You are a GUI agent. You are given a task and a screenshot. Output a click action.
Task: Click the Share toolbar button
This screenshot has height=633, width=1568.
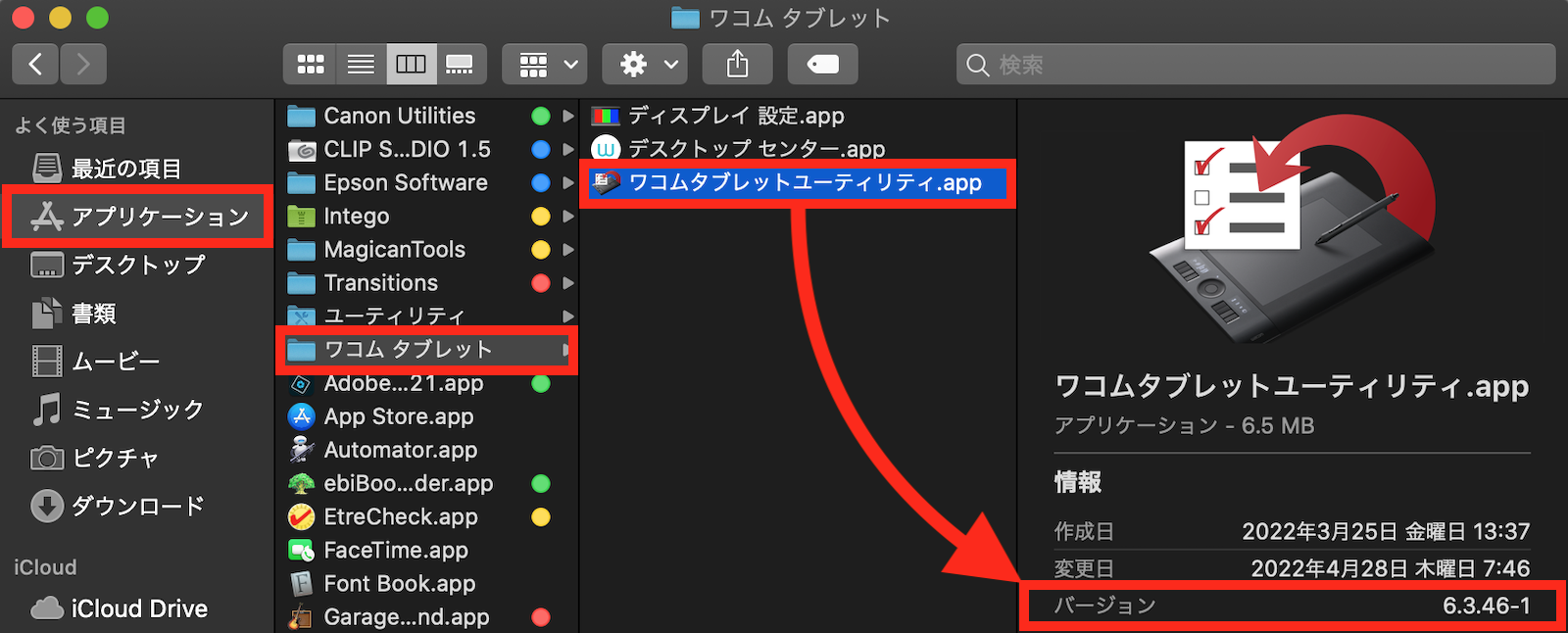coord(737,65)
